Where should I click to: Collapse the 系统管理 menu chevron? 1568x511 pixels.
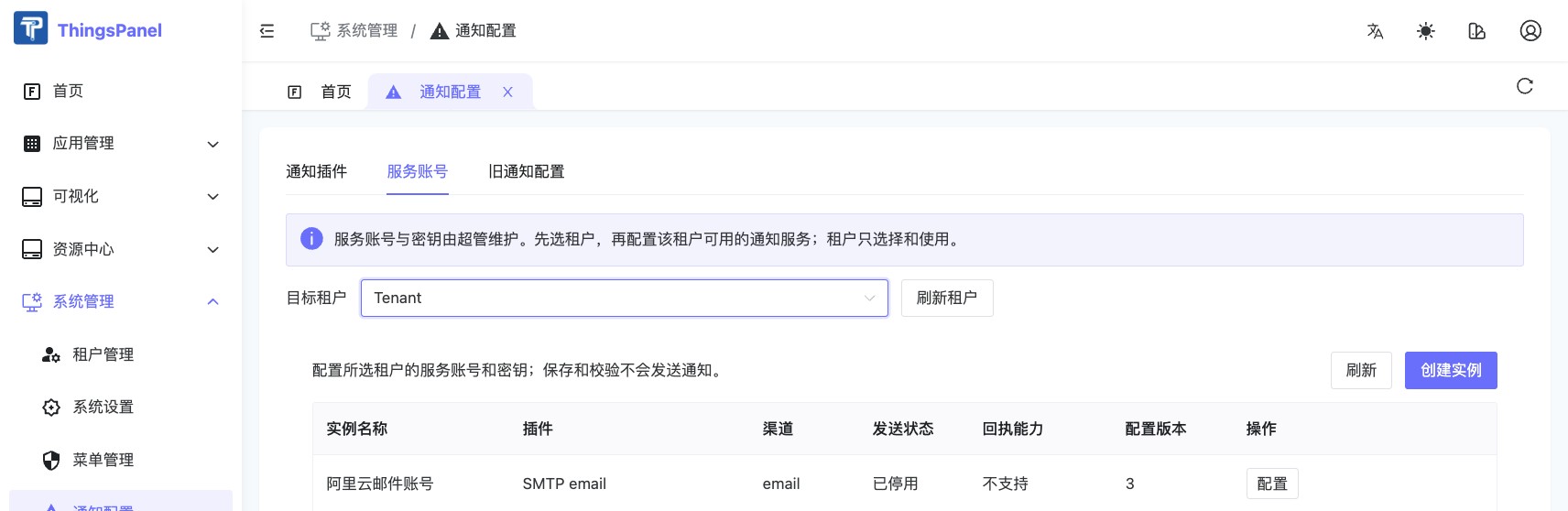point(212,302)
